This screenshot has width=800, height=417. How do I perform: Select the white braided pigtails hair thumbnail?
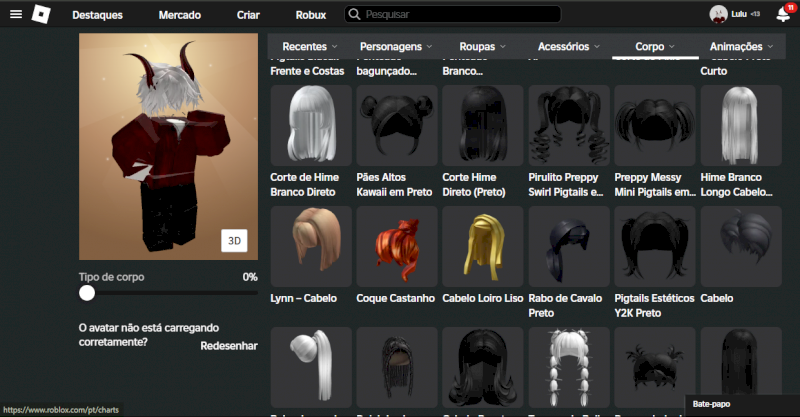tap(569, 367)
